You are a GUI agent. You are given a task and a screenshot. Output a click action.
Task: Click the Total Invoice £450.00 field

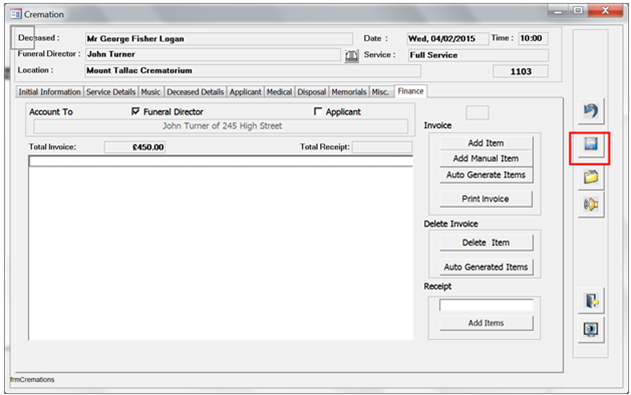click(x=135, y=147)
